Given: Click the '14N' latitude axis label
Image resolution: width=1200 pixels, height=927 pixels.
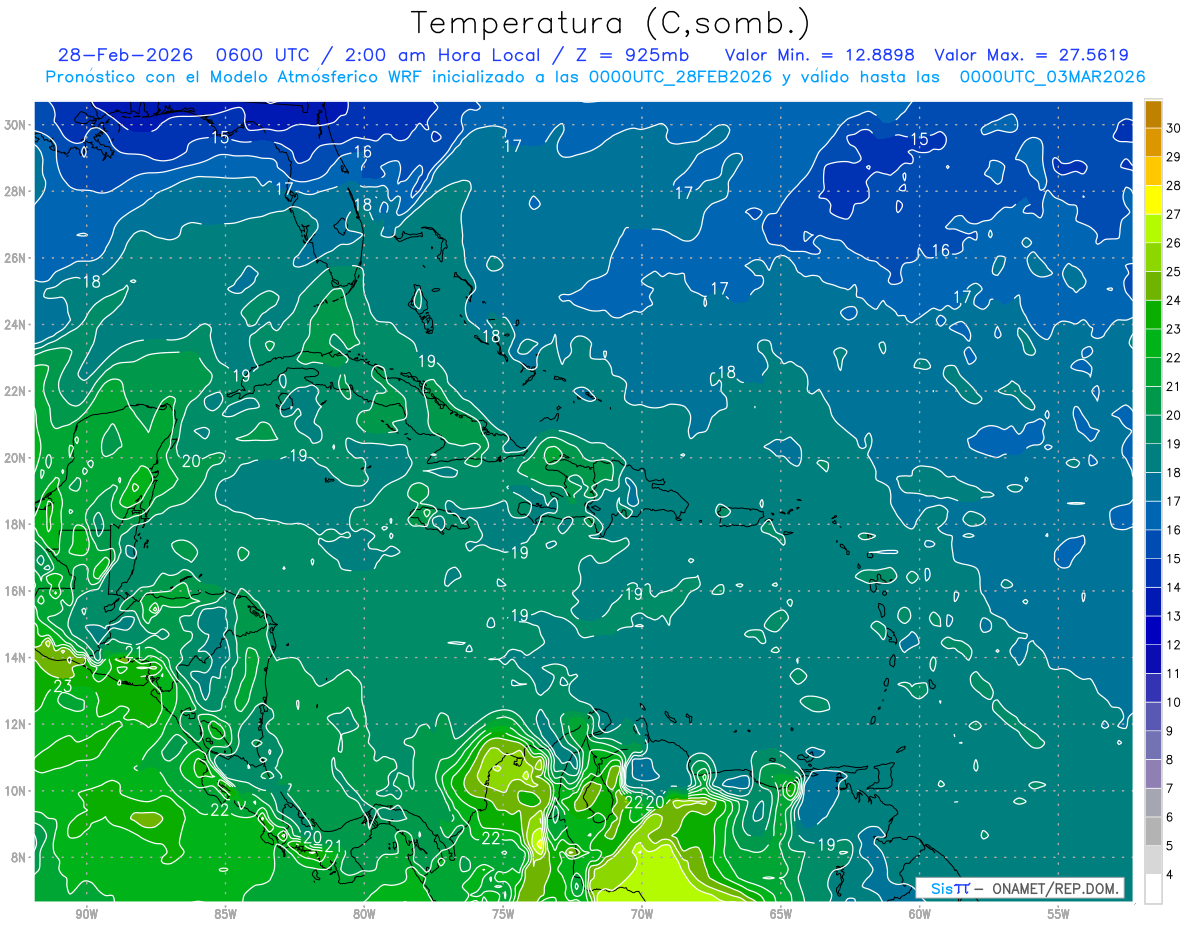Looking at the screenshot, I should (17, 658).
